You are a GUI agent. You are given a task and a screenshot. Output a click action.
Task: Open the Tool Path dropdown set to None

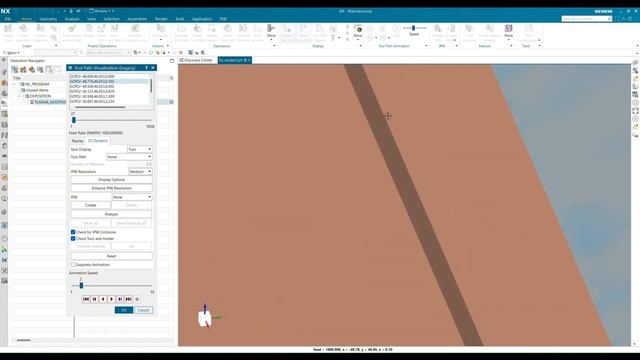(x=129, y=157)
